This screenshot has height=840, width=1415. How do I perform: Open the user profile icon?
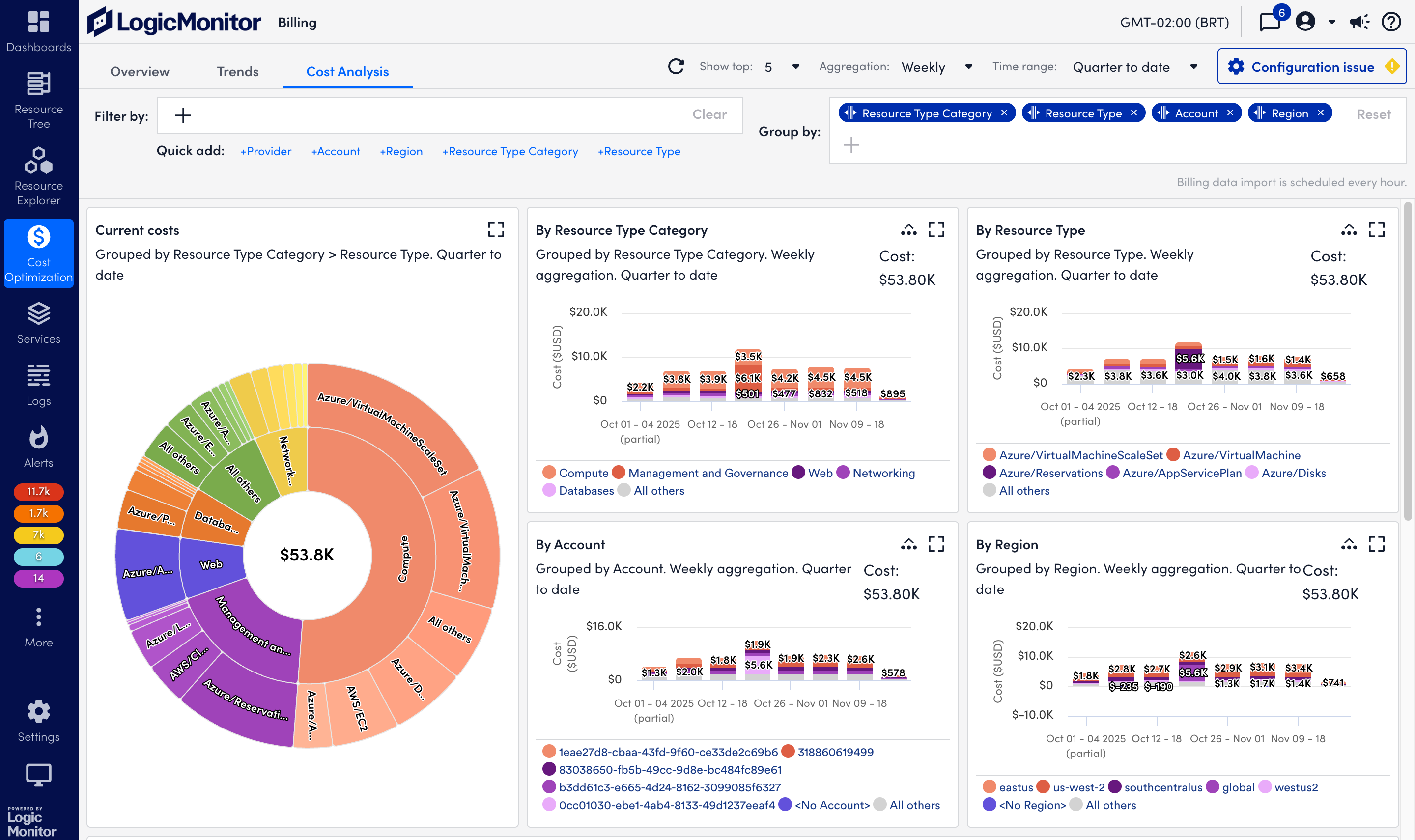pos(1305,22)
